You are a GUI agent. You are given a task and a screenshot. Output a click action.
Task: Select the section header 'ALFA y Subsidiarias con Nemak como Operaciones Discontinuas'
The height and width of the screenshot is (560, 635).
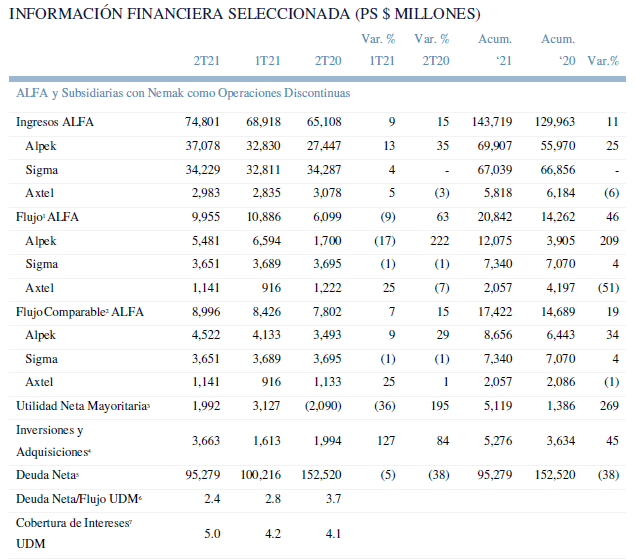click(x=183, y=93)
